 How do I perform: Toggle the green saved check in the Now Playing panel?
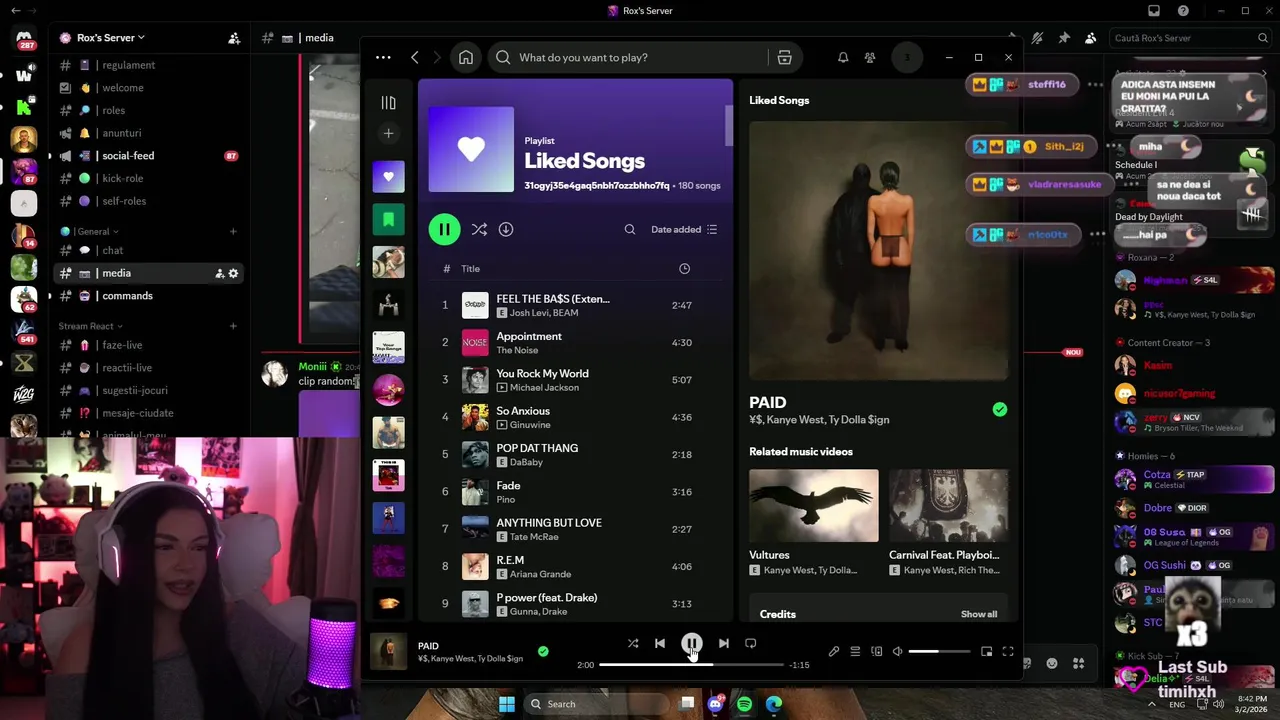tap(999, 409)
